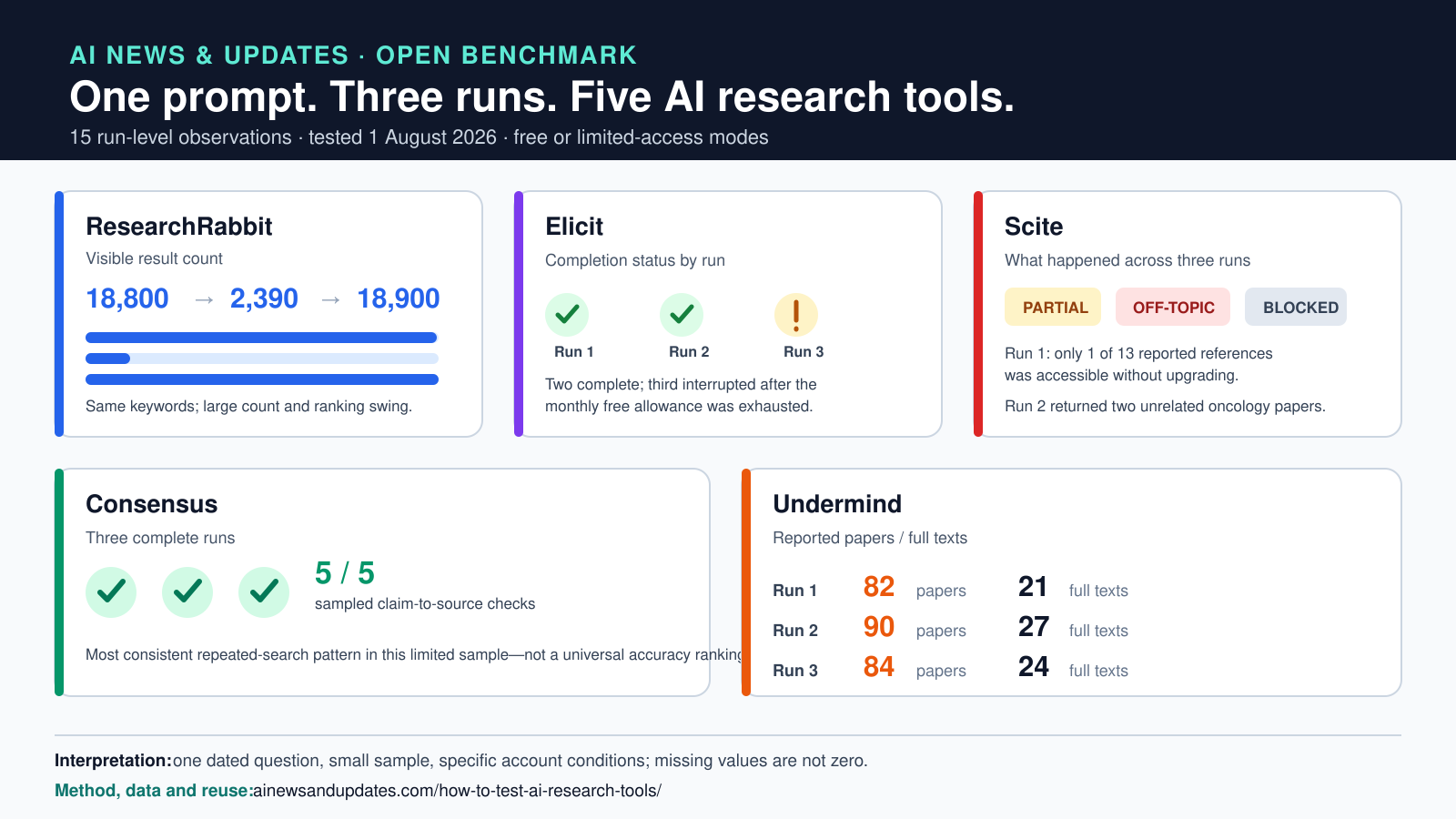Click the 'Run 1' label under Elicit

point(574,352)
